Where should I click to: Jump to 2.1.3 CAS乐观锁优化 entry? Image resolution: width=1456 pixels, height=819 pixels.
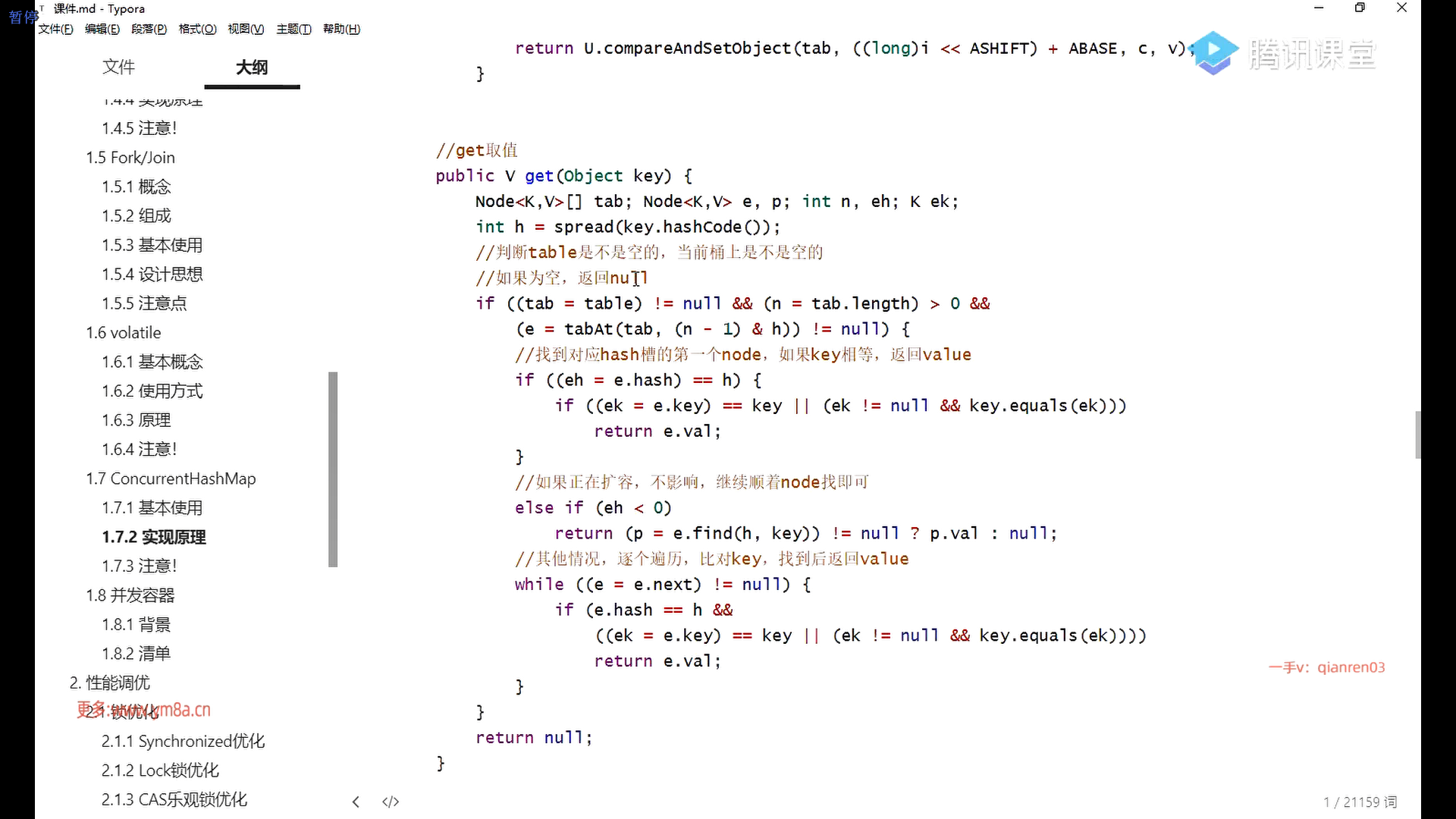coord(174,799)
